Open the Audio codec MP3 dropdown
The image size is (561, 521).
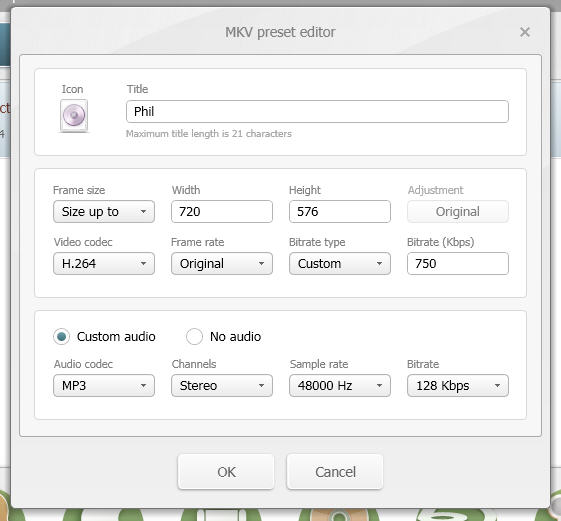tap(104, 386)
